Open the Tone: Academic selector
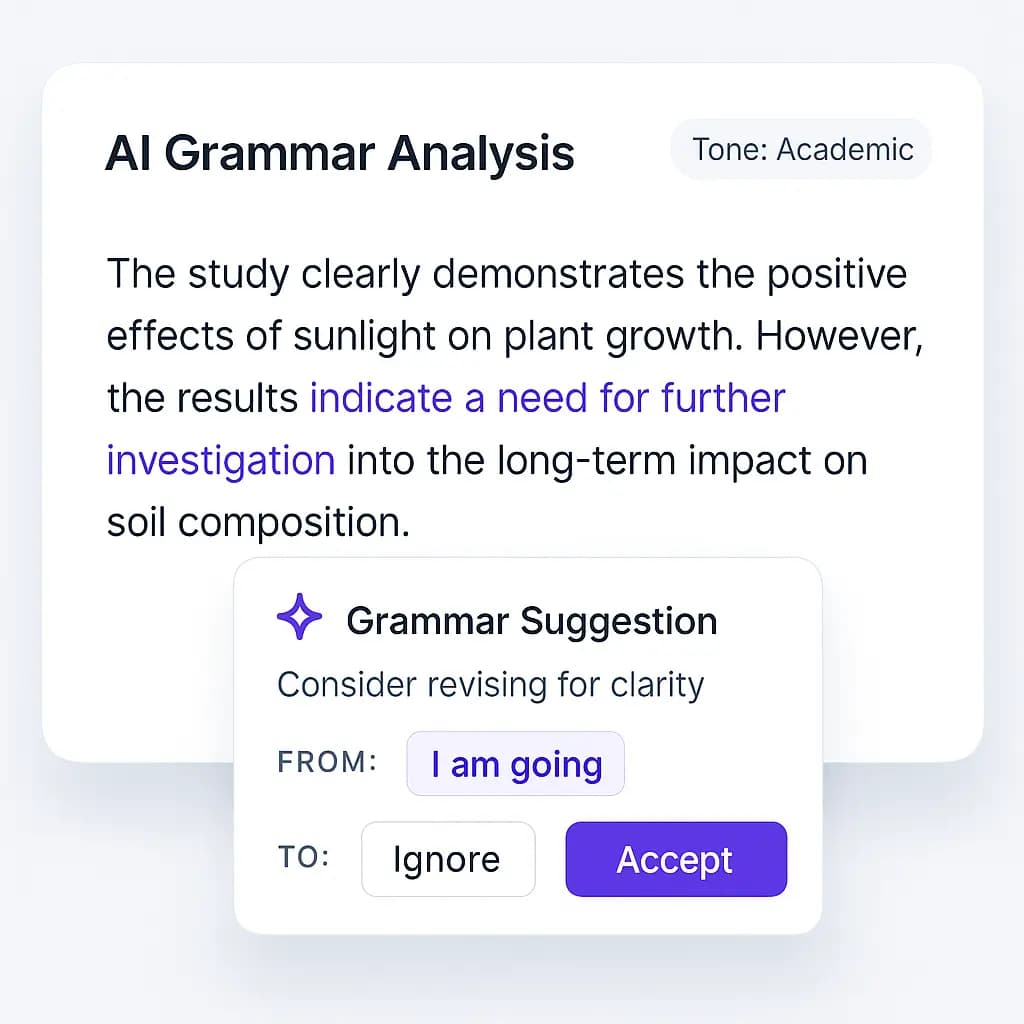This screenshot has height=1024, width=1024. (x=800, y=148)
